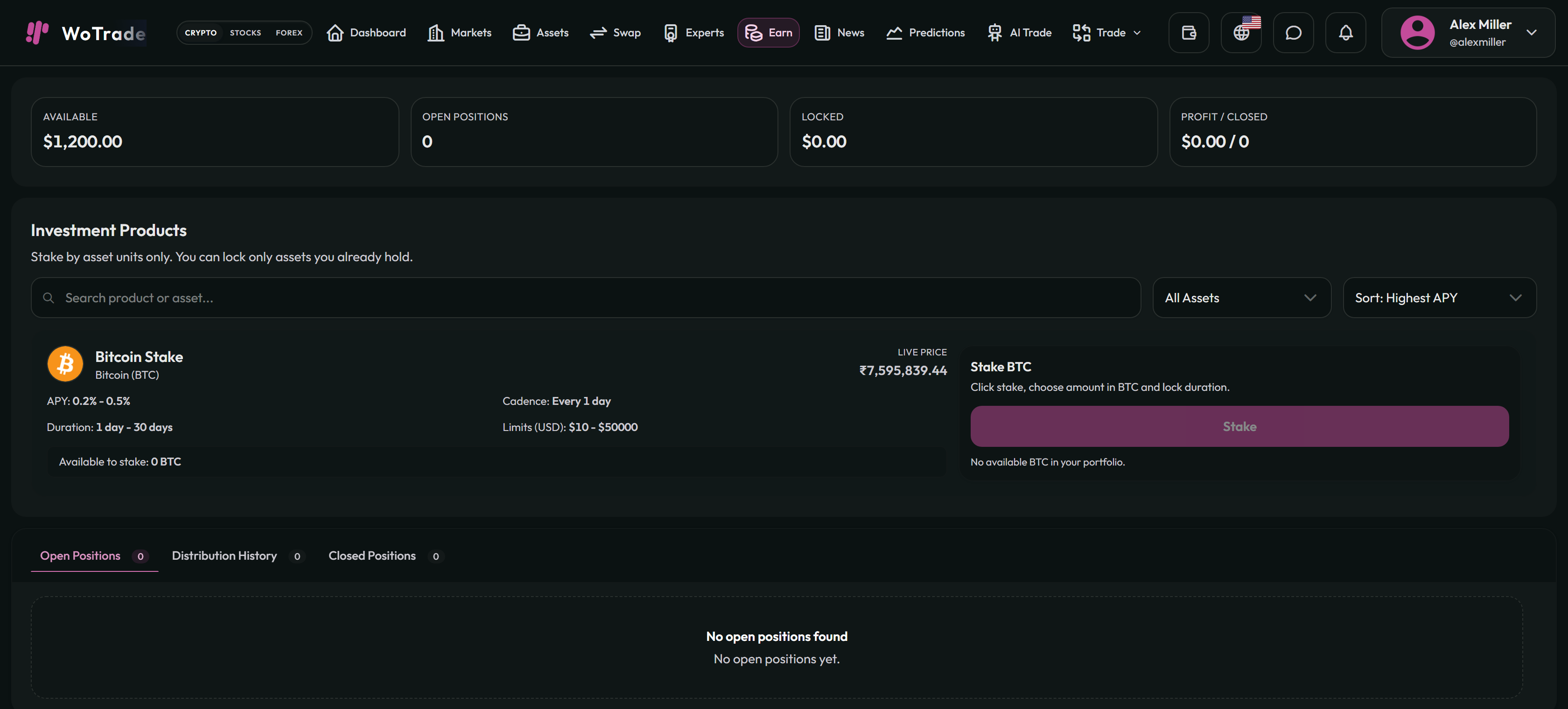Viewport: 1568px width, 709px height.
Task: Click the Markets building icon
Action: pos(436,33)
